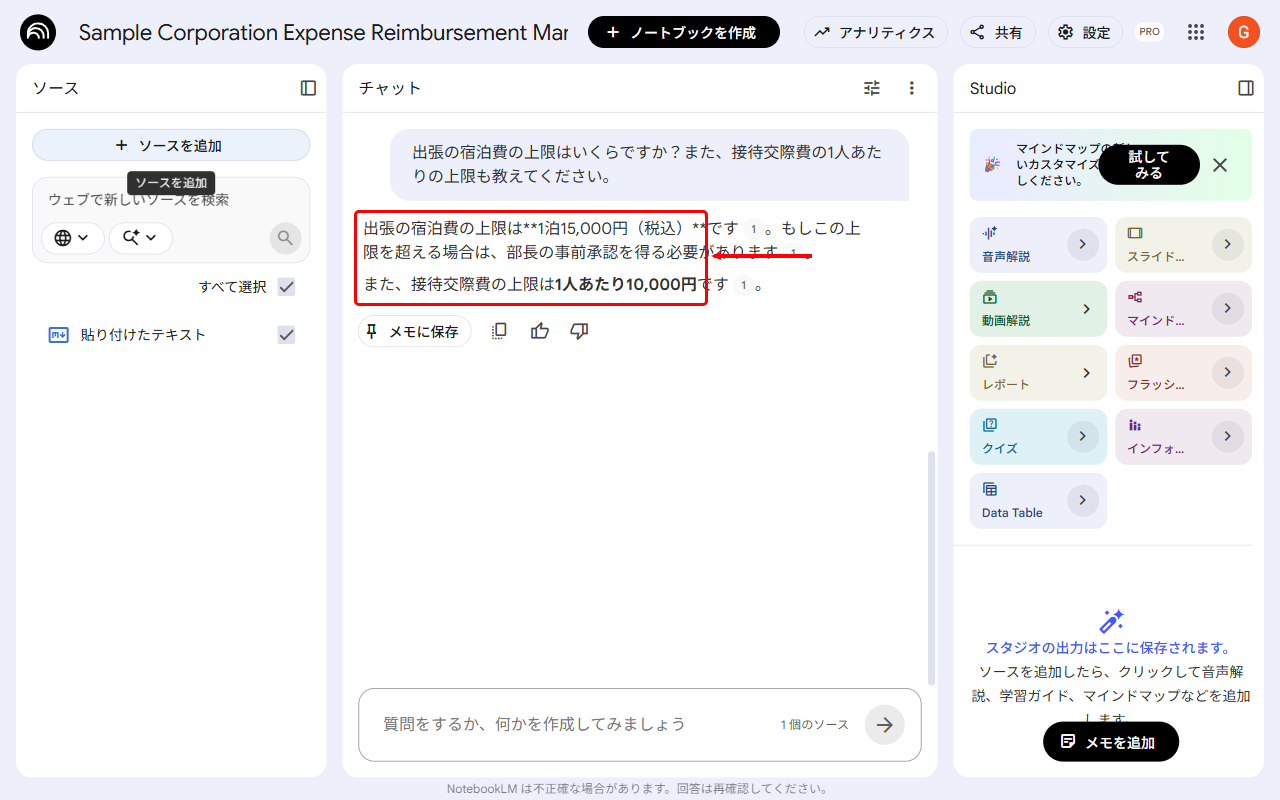The image size is (1280, 800).
Task: Open the G account avatar
Action: [x=1244, y=32]
